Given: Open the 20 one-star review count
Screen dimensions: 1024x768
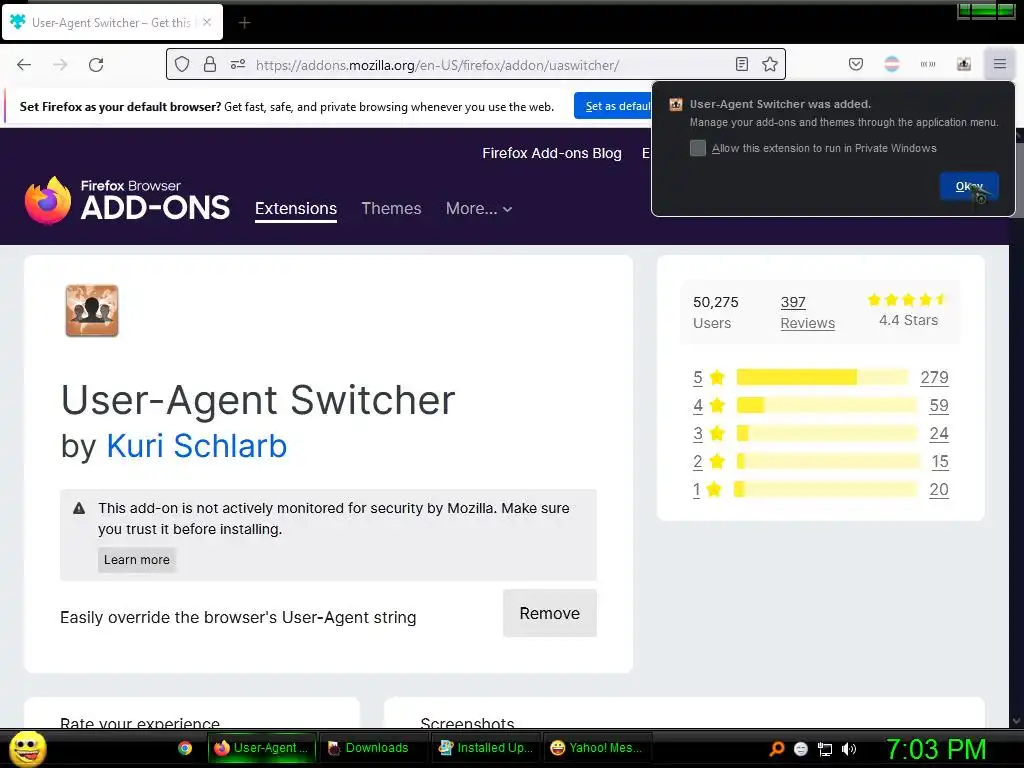Looking at the screenshot, I should [938, 490].
